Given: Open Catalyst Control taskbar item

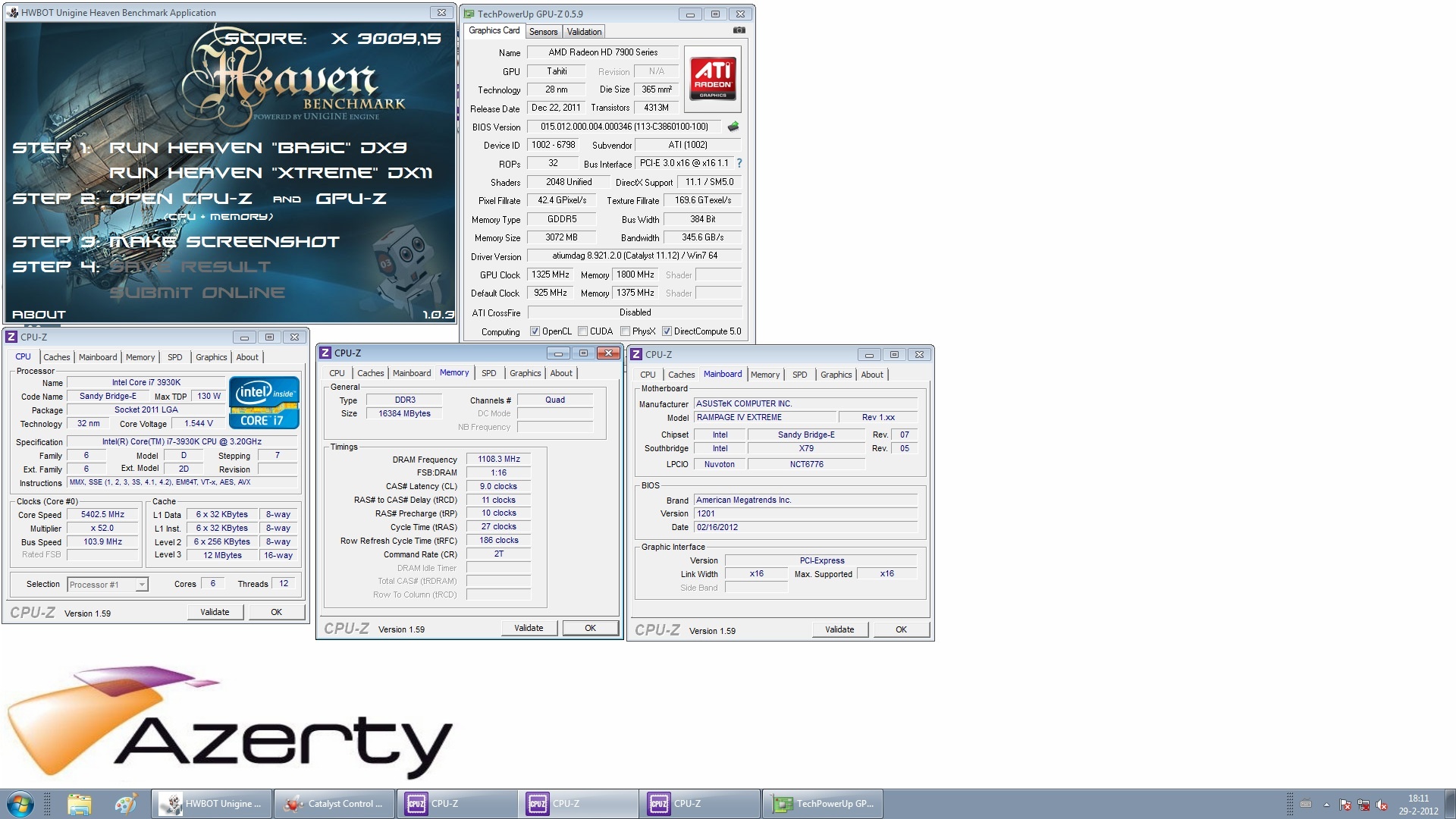Looking at the screenshot, I should click(x=333, y=804).
